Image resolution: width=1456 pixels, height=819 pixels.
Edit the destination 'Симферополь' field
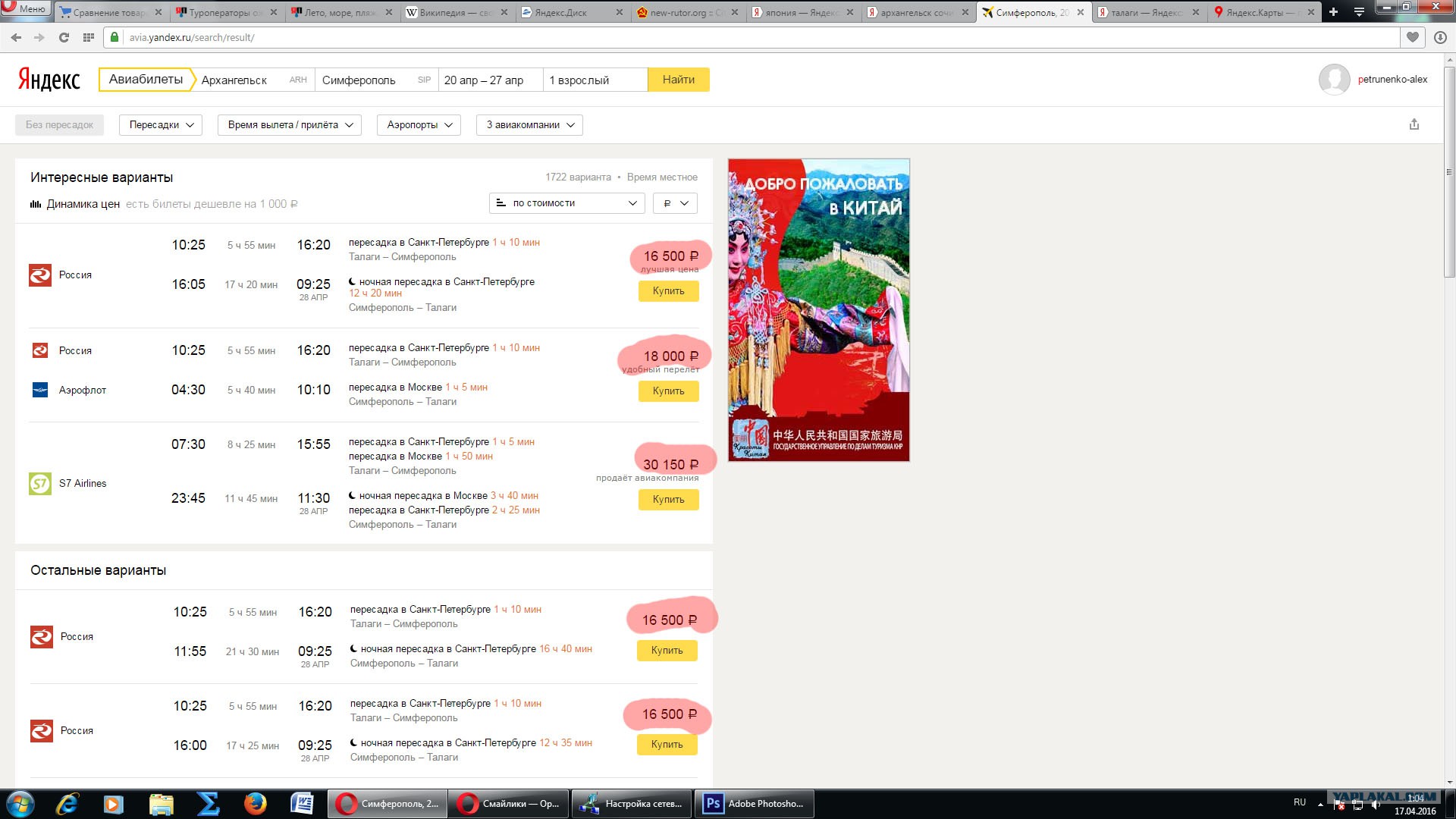click(376, 80)
